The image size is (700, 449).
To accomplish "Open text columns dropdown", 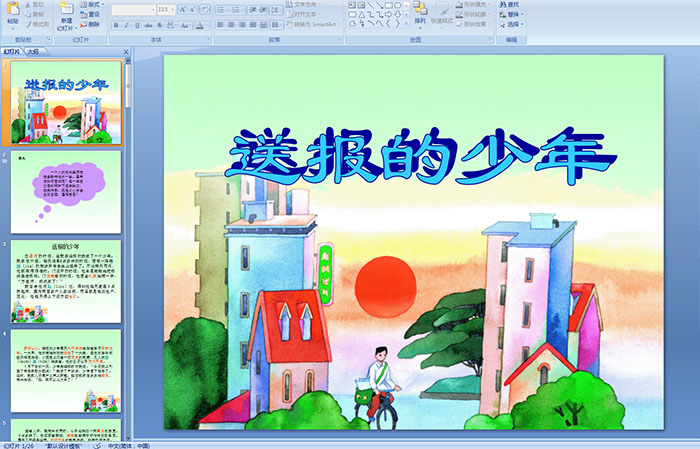I will coord(277,25).
